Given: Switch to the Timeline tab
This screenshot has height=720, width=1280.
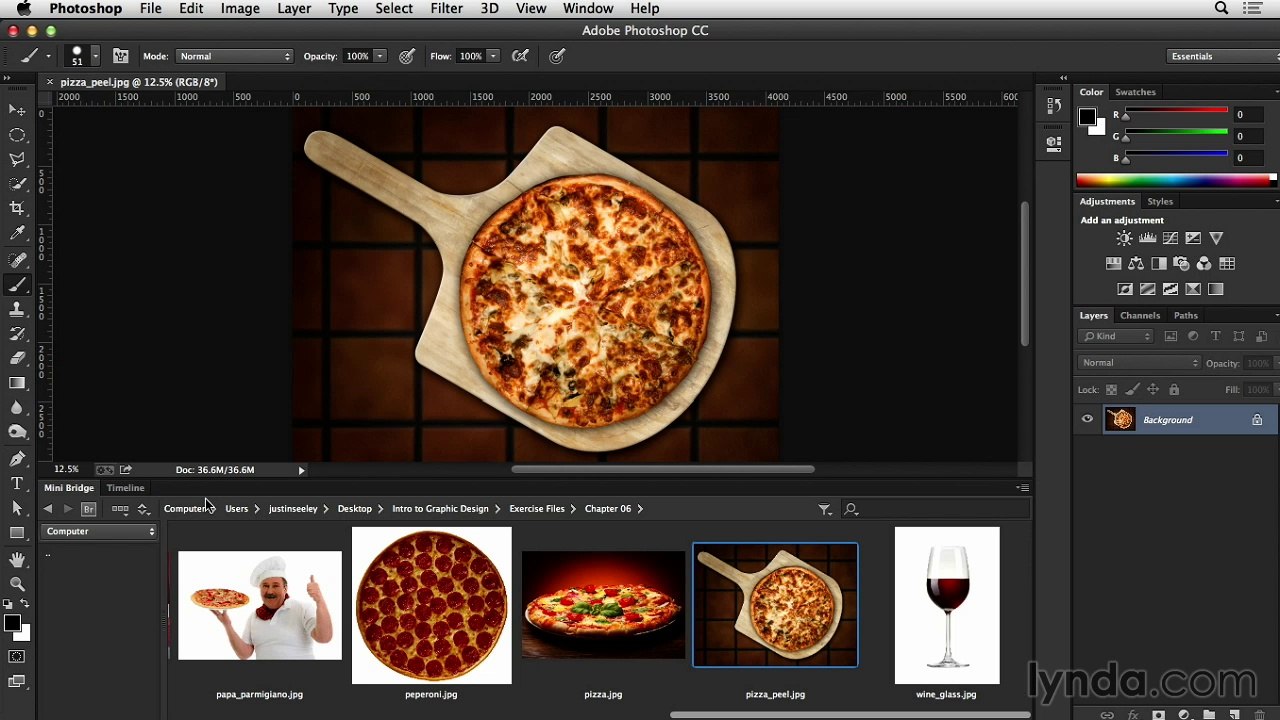Looking at the screenshot, I should 125,488.
